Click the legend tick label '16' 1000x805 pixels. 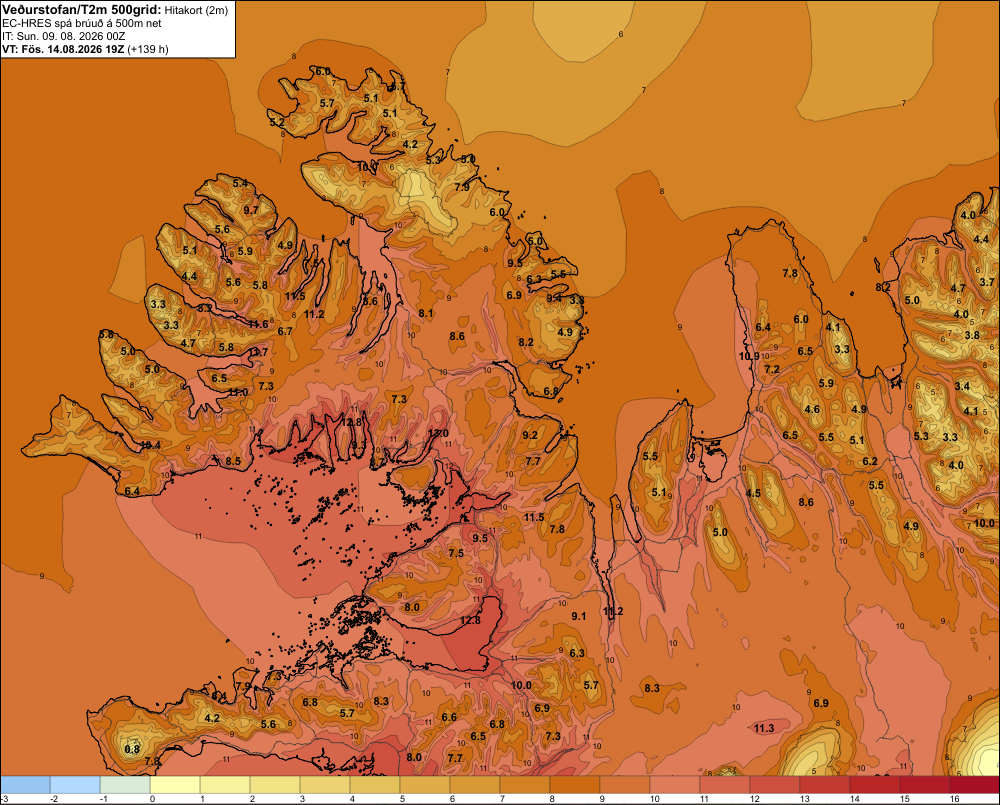(x=954, y=799)
